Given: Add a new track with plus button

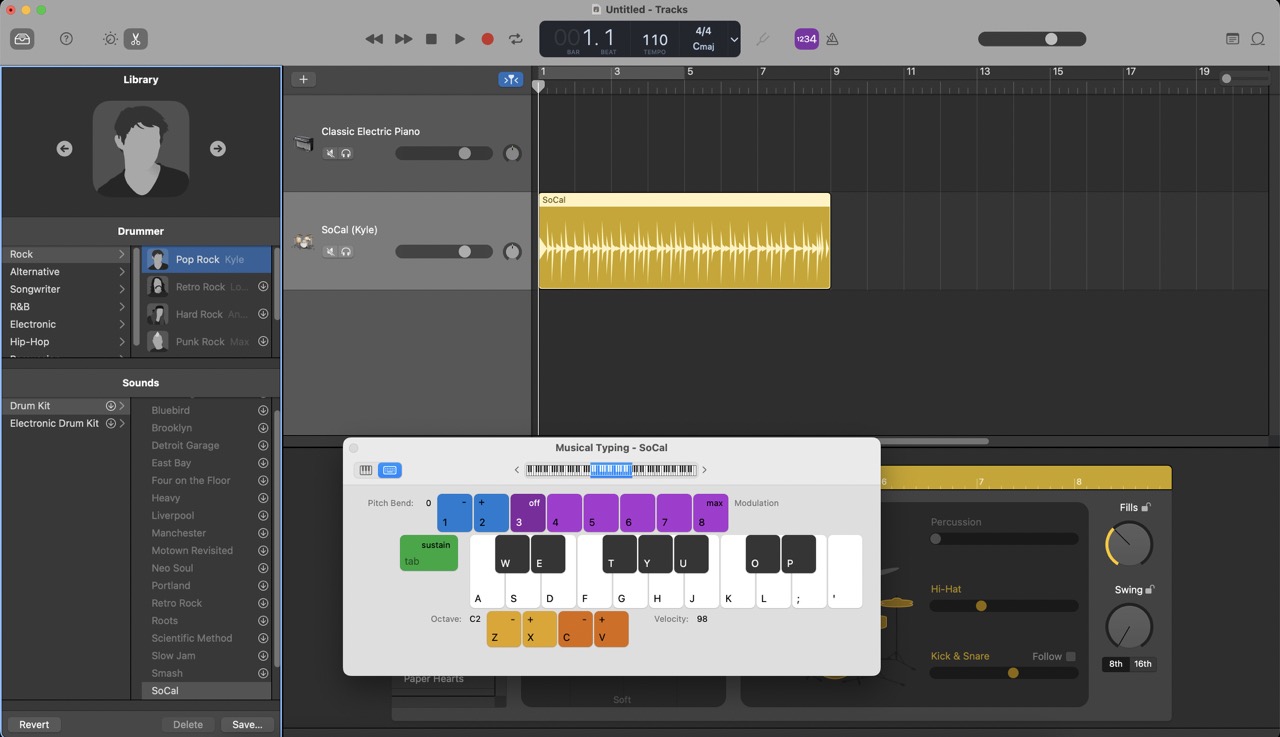Looking at the screenshot, I should pyautogui.click(x=303, y=79).
